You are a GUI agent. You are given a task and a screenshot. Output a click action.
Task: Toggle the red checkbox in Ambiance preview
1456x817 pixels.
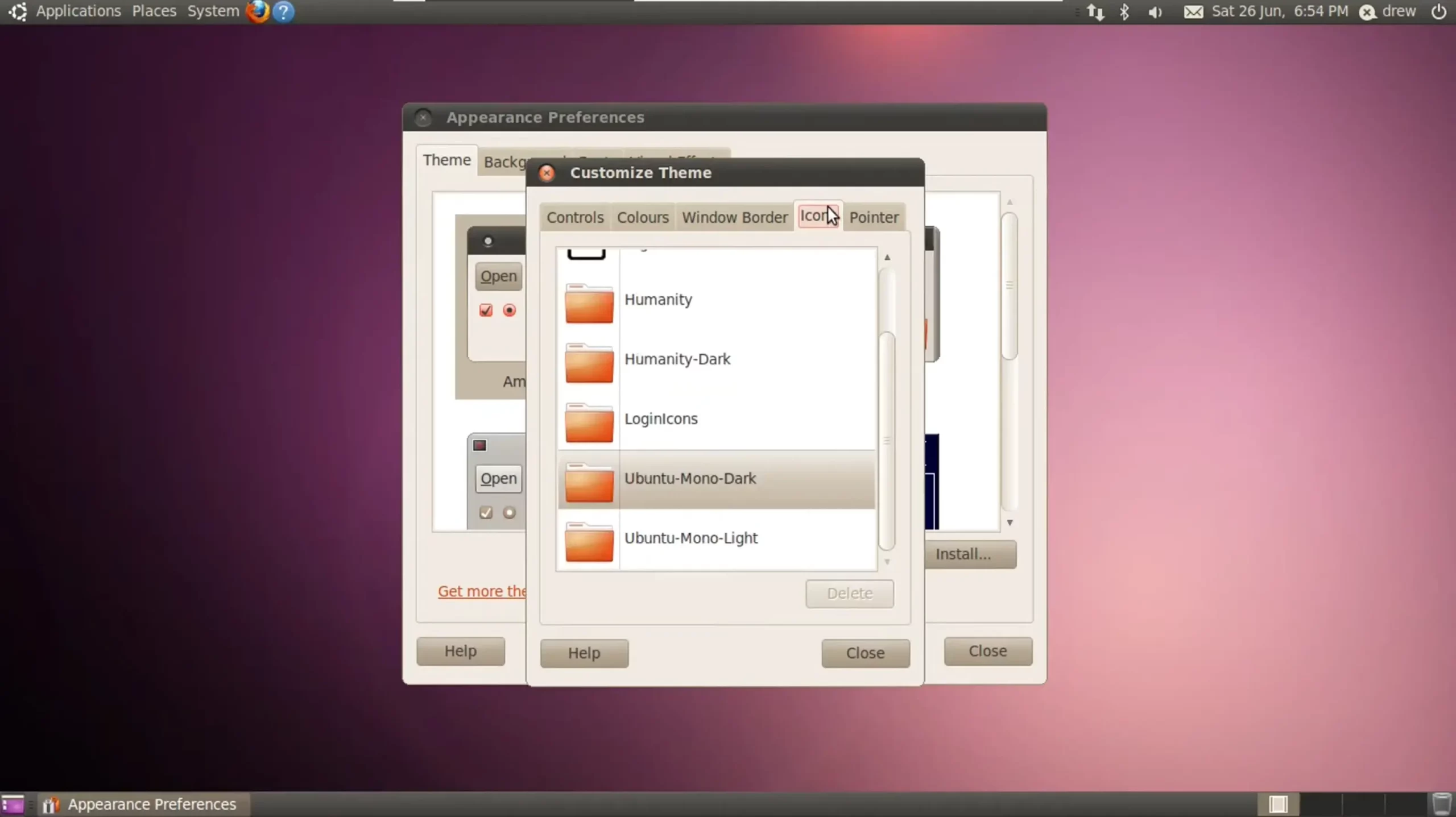coord(486,310)
